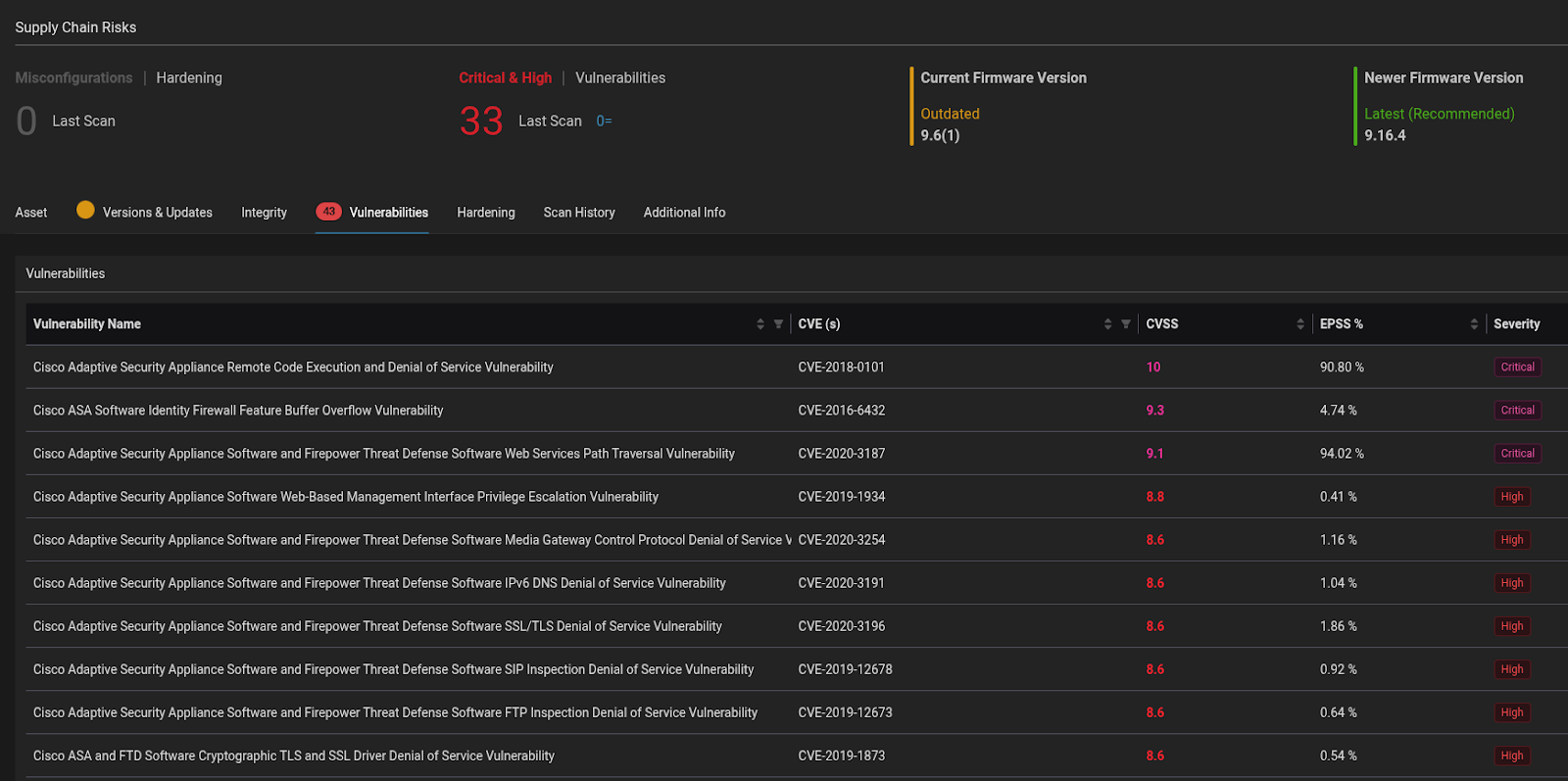The width and height of the screenshot is (1568, 781).
Task: Click CVSS score 10
Action: (1153, 367)
